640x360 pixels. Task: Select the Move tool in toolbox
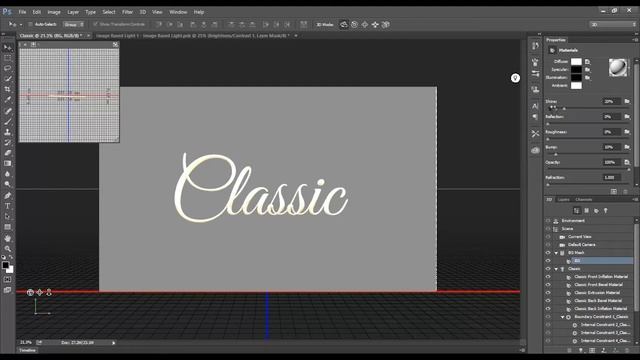pyautogui.click(x=7, y=48)
